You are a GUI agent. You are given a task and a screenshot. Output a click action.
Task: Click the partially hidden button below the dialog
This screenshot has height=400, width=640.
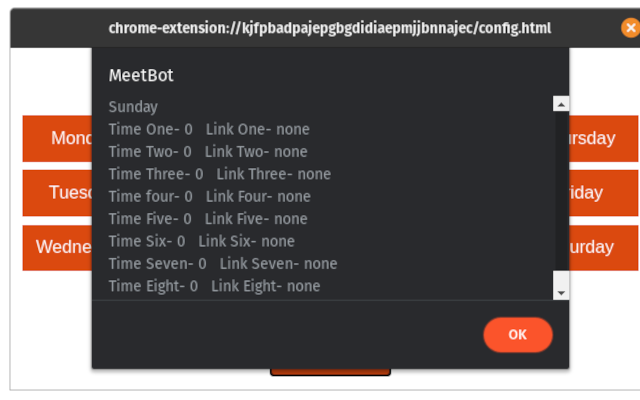coord(330,372)
